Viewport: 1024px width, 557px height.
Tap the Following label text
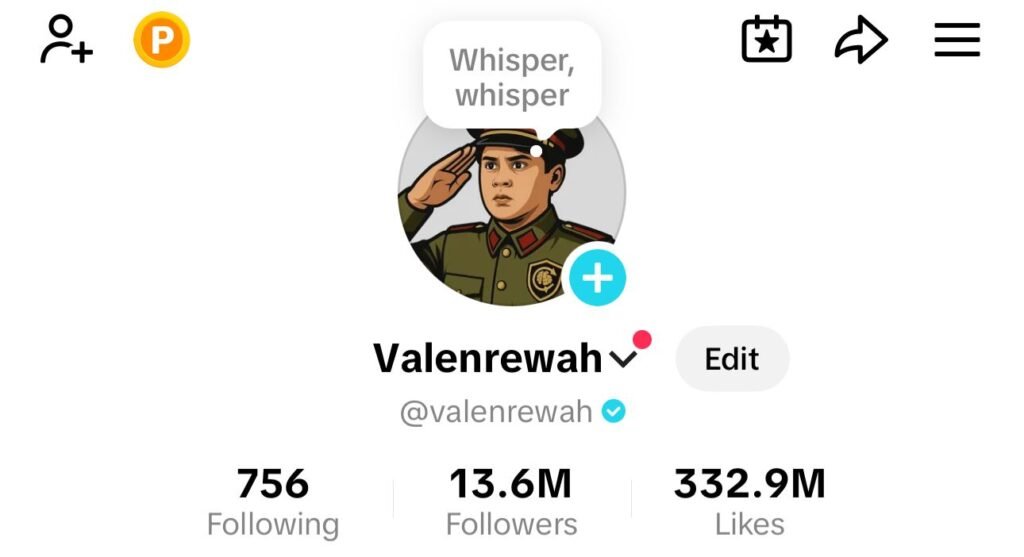coord(273,524)
